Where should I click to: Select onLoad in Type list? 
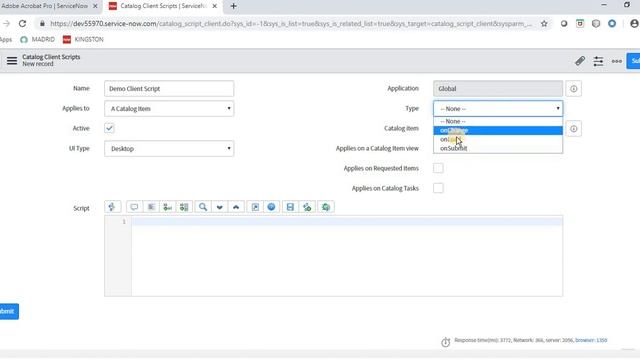tap(498, 139)
